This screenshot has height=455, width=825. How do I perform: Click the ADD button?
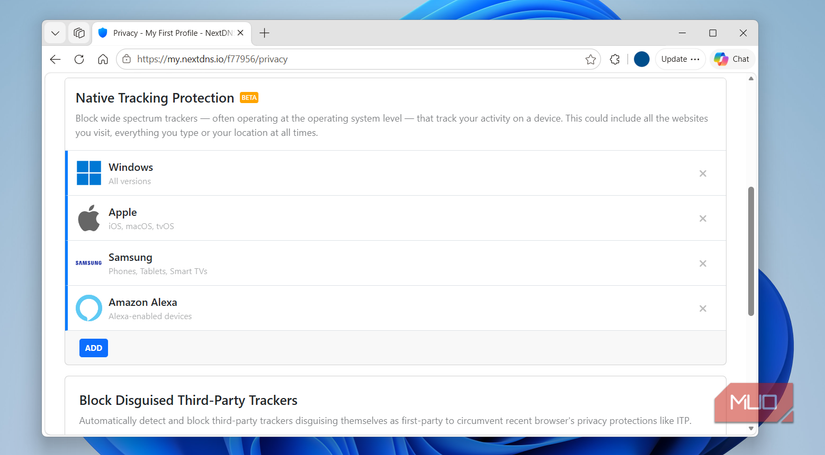click(x=94, y=348)
